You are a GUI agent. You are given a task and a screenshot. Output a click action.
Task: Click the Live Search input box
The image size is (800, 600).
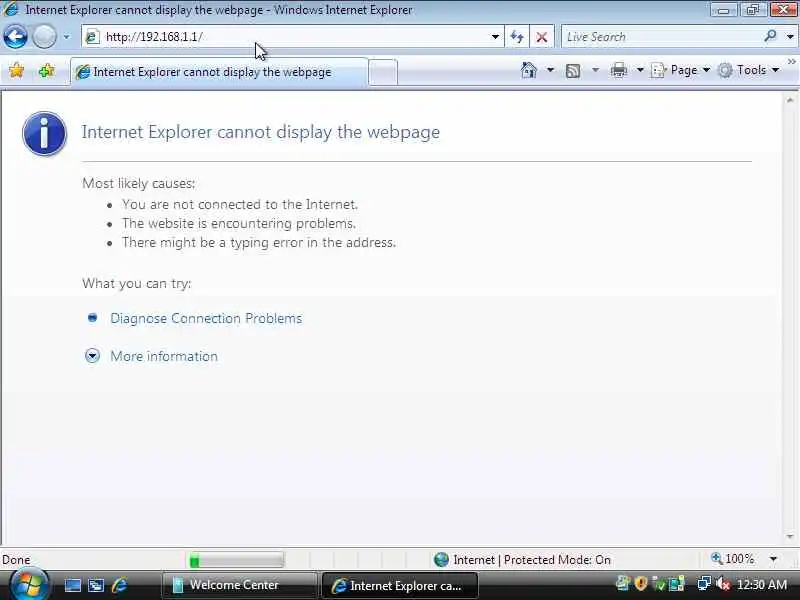661,37
